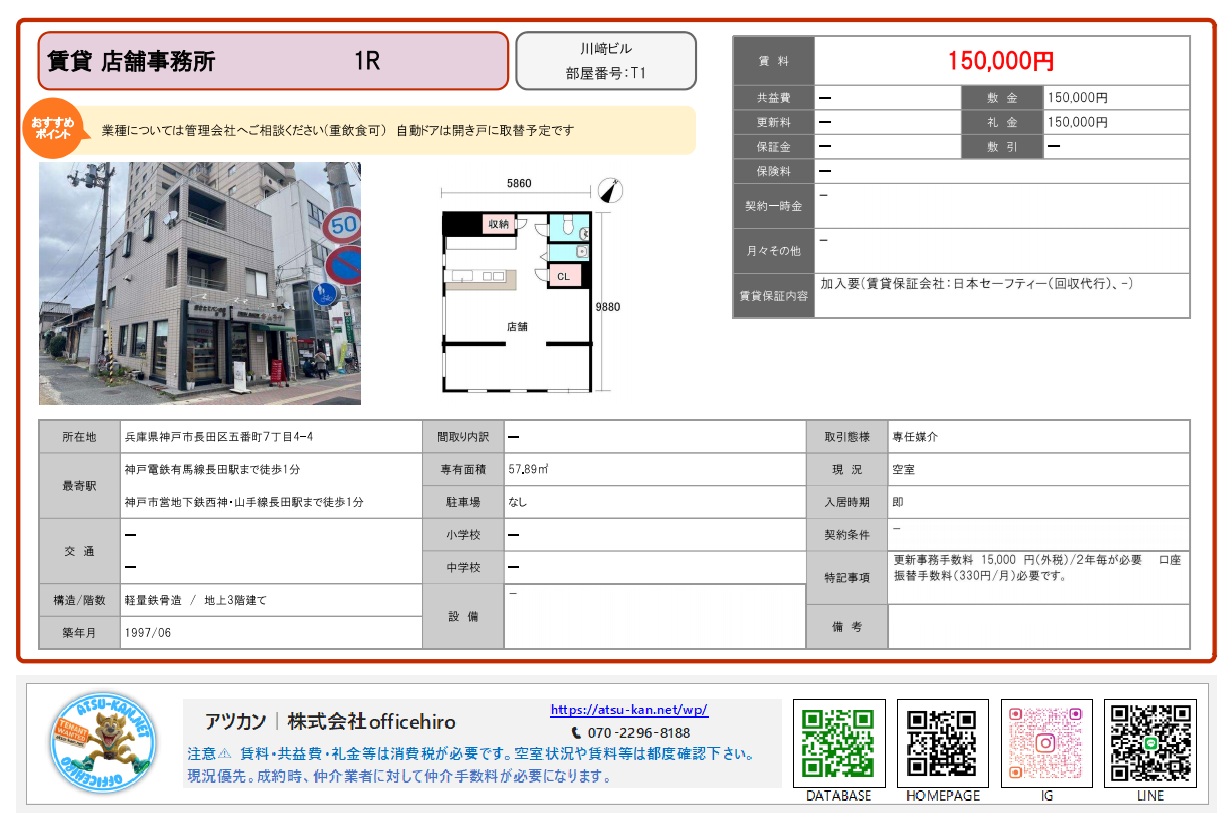Click the 収納 storage area on the floor plan
This screenshot has height=829, width=1232.
(x=498, y=222)
